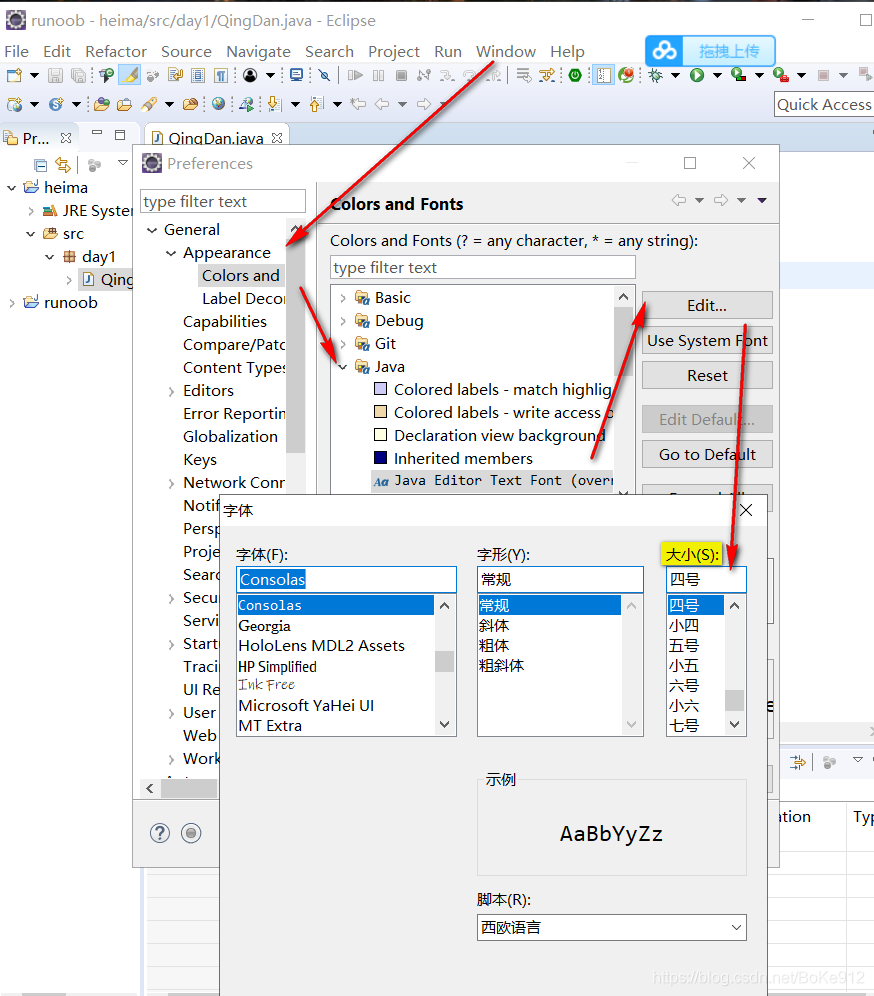Select Java Editor Text Font entry

[x=493, y=481]
